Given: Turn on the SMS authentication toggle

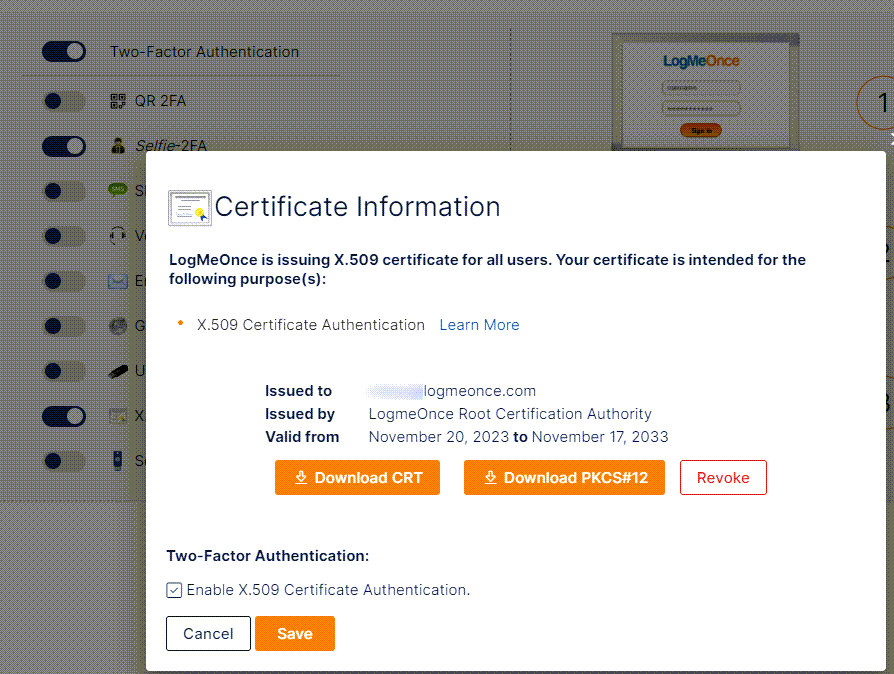Looking at the screenshot, I should [63, 190].
